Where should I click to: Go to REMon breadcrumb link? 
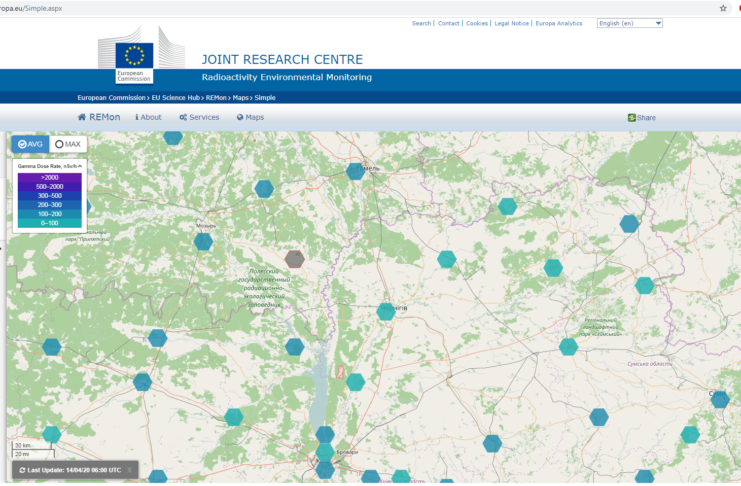click(216, 97)
